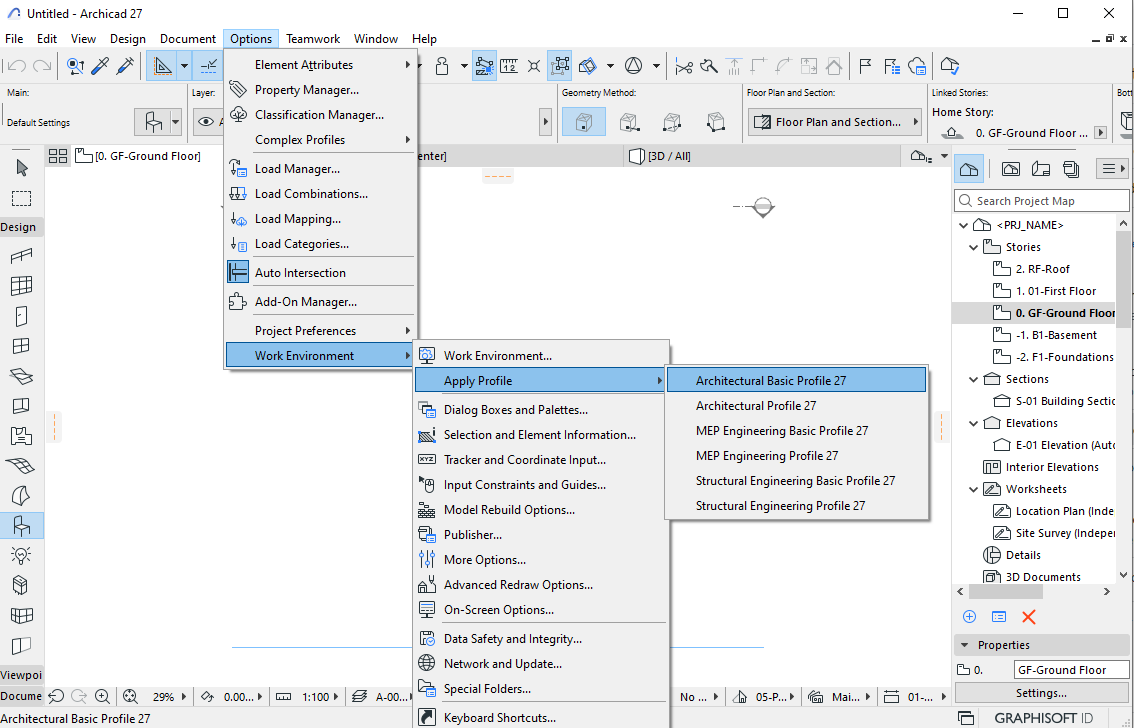Collapse the <PRJ_NAME> root node
1134x728 pixels.
coord(963,226)
